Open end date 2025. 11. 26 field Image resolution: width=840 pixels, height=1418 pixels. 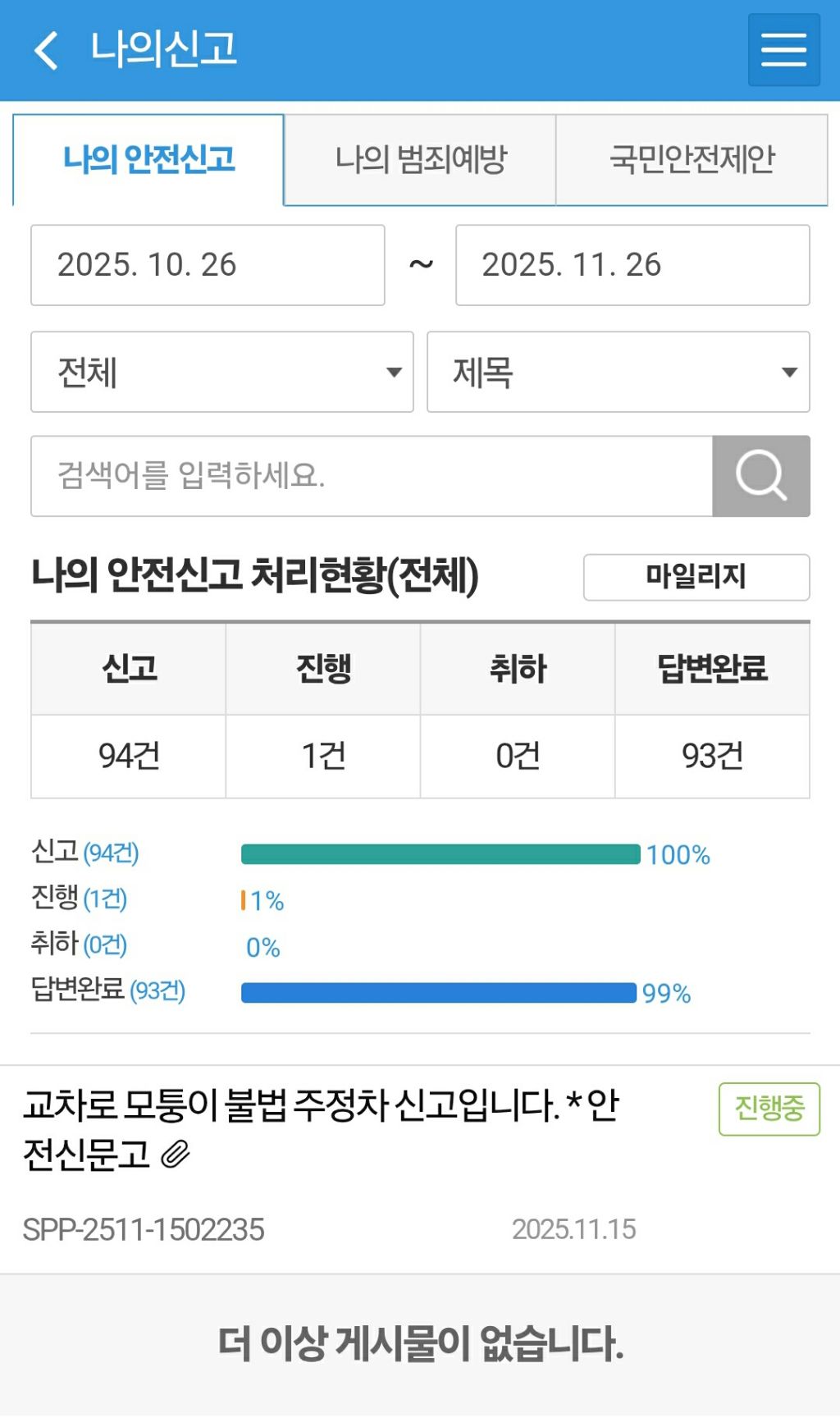point(632,265)
